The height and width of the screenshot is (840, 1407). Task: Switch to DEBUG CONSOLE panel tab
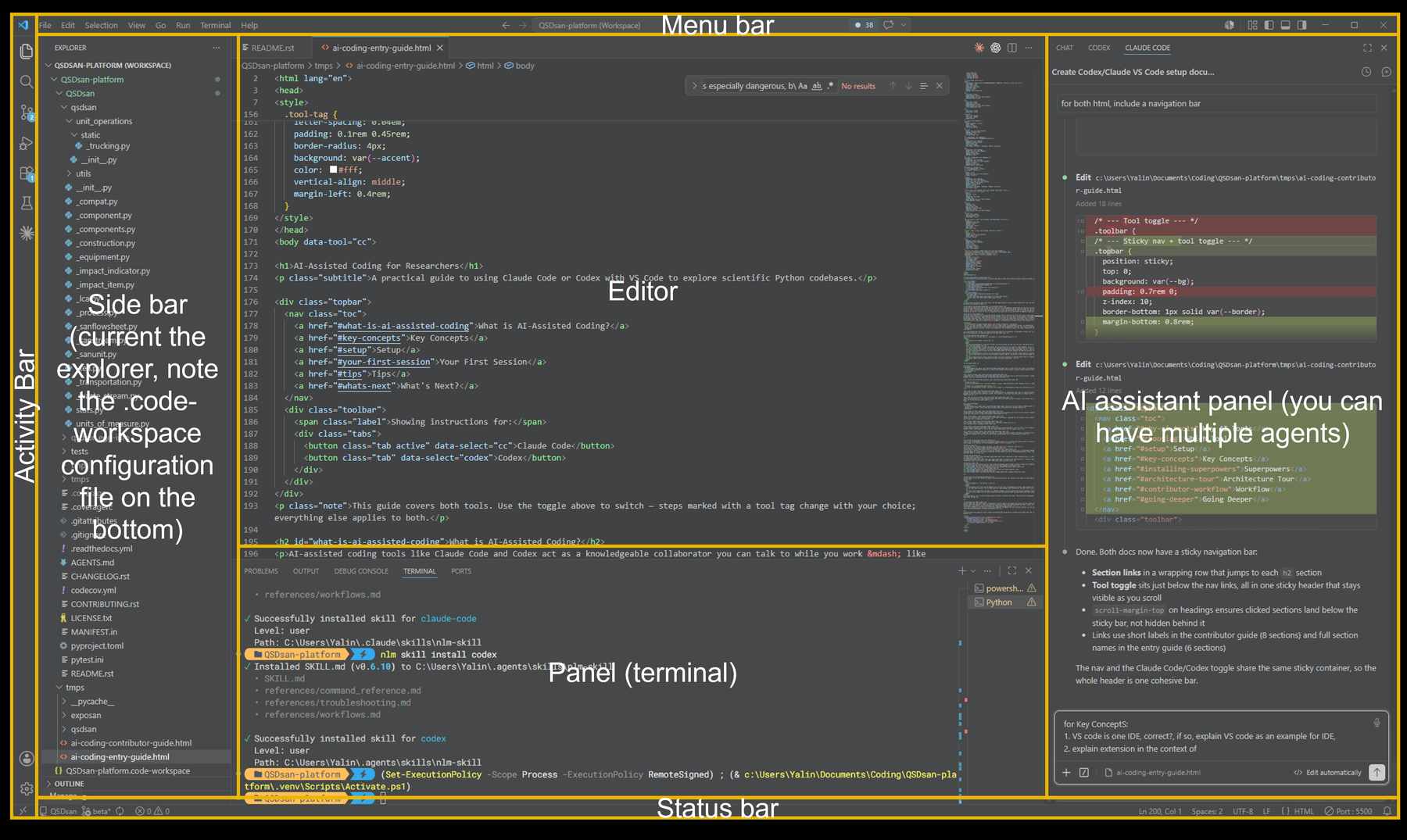click(361, 570)
